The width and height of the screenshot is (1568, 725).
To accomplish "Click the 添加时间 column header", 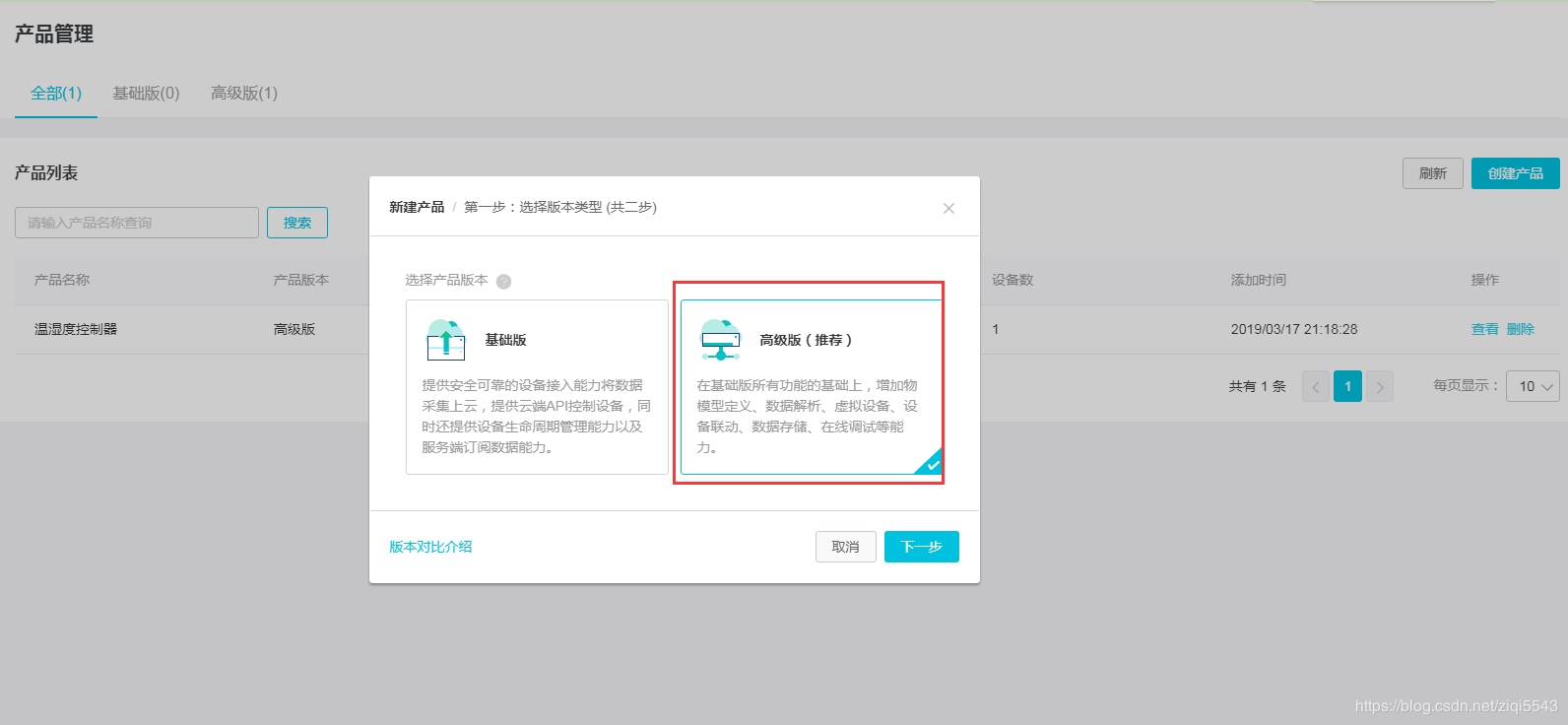I will coord(1259,280).
